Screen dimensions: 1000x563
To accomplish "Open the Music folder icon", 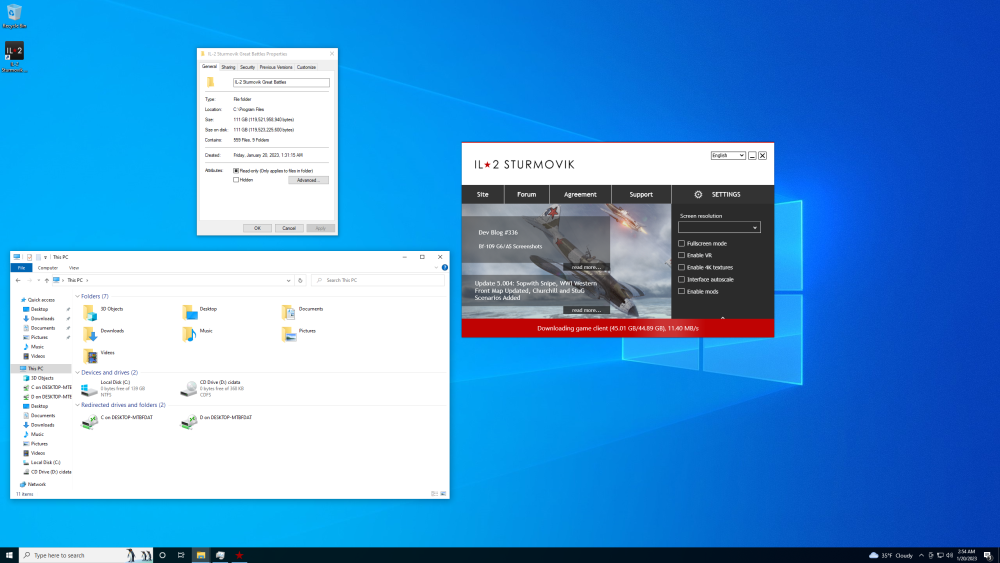I will [x=189, y=334].
